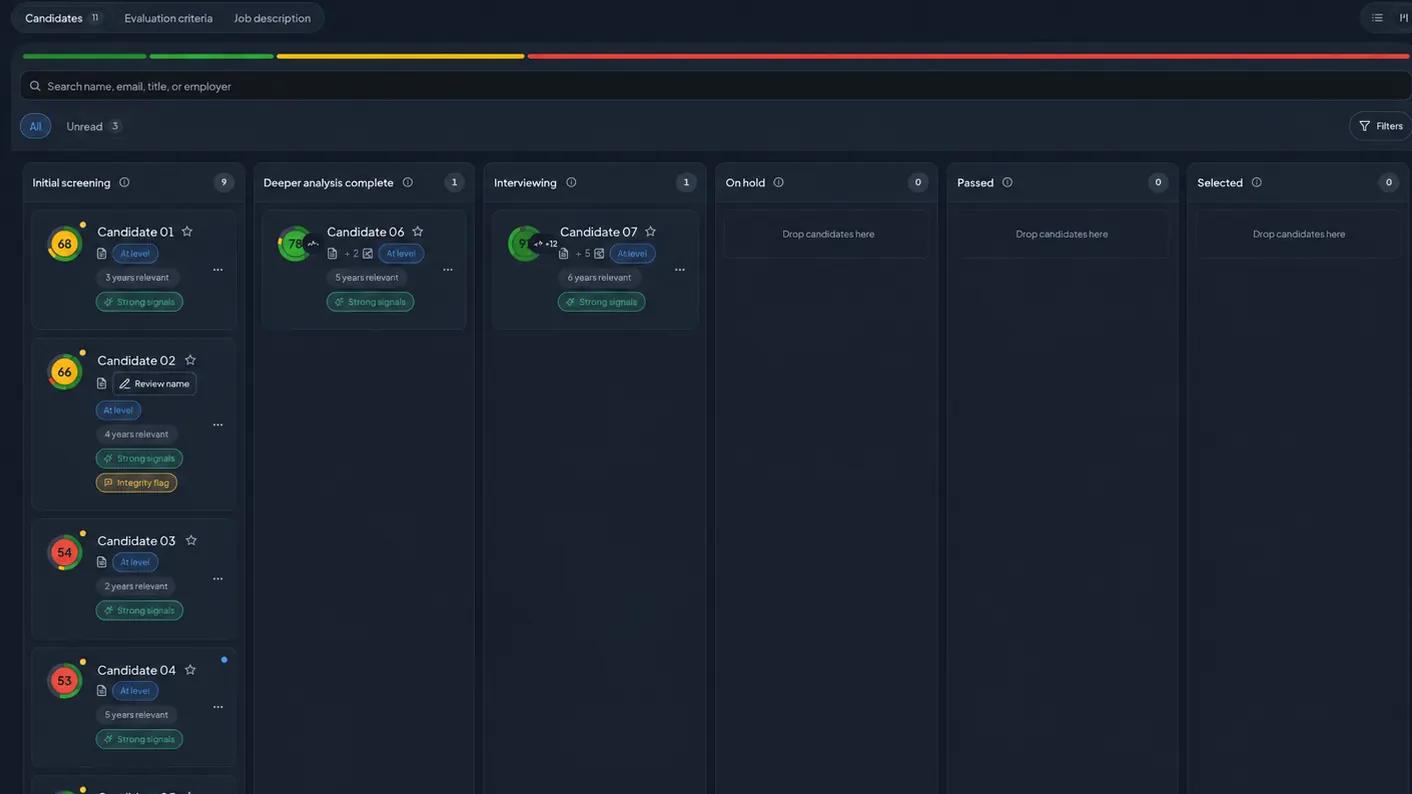Click Candidate 04 score 53 badge

point(64,681)
